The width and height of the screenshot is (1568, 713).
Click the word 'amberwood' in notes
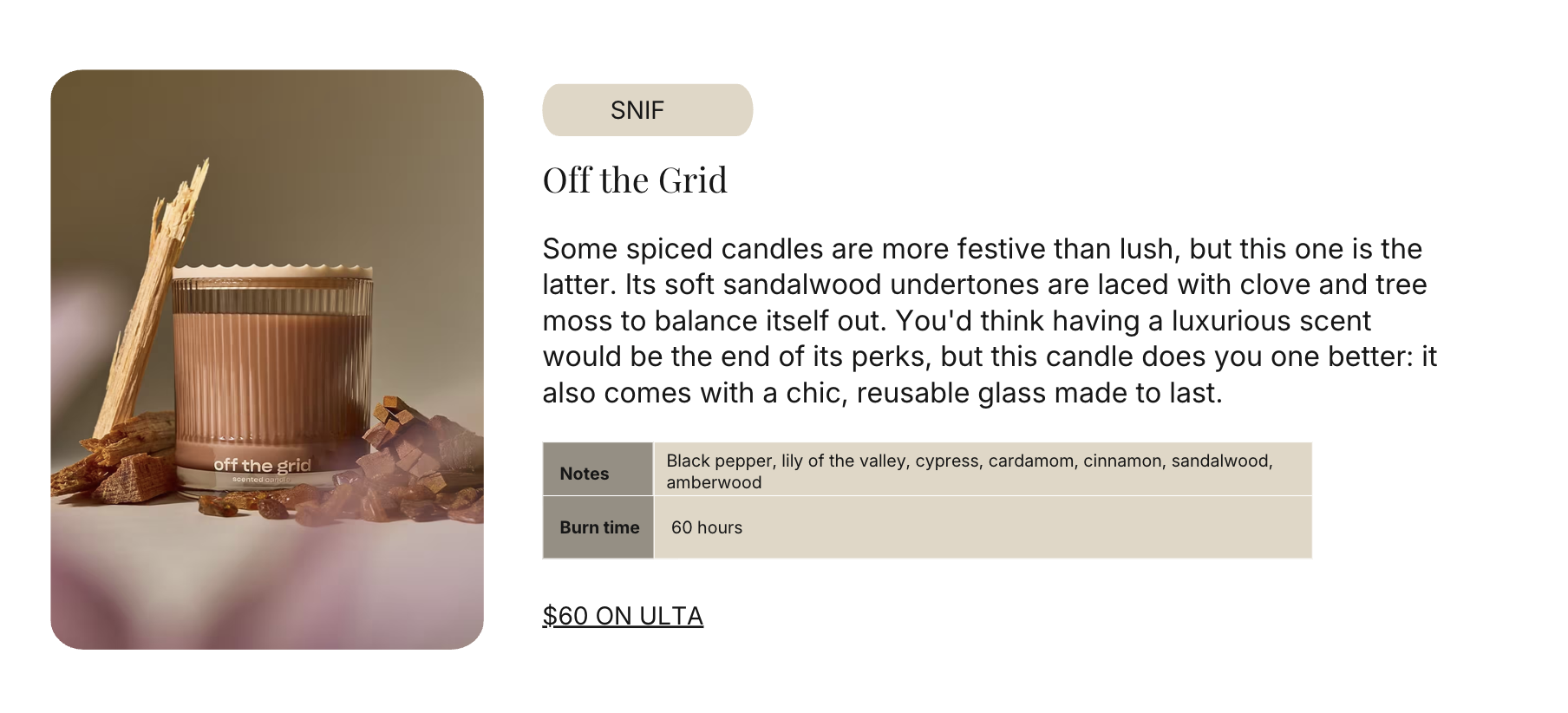pos(714,482)
